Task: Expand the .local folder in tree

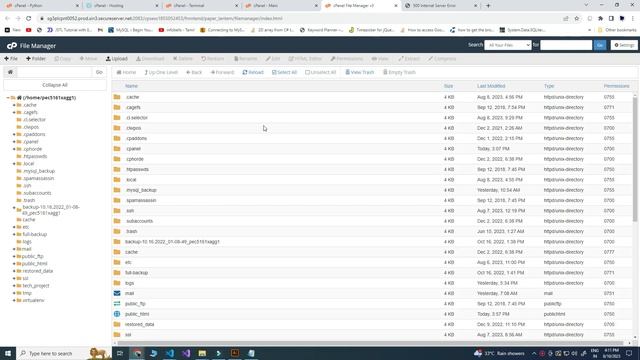Action: click(14, 164)
